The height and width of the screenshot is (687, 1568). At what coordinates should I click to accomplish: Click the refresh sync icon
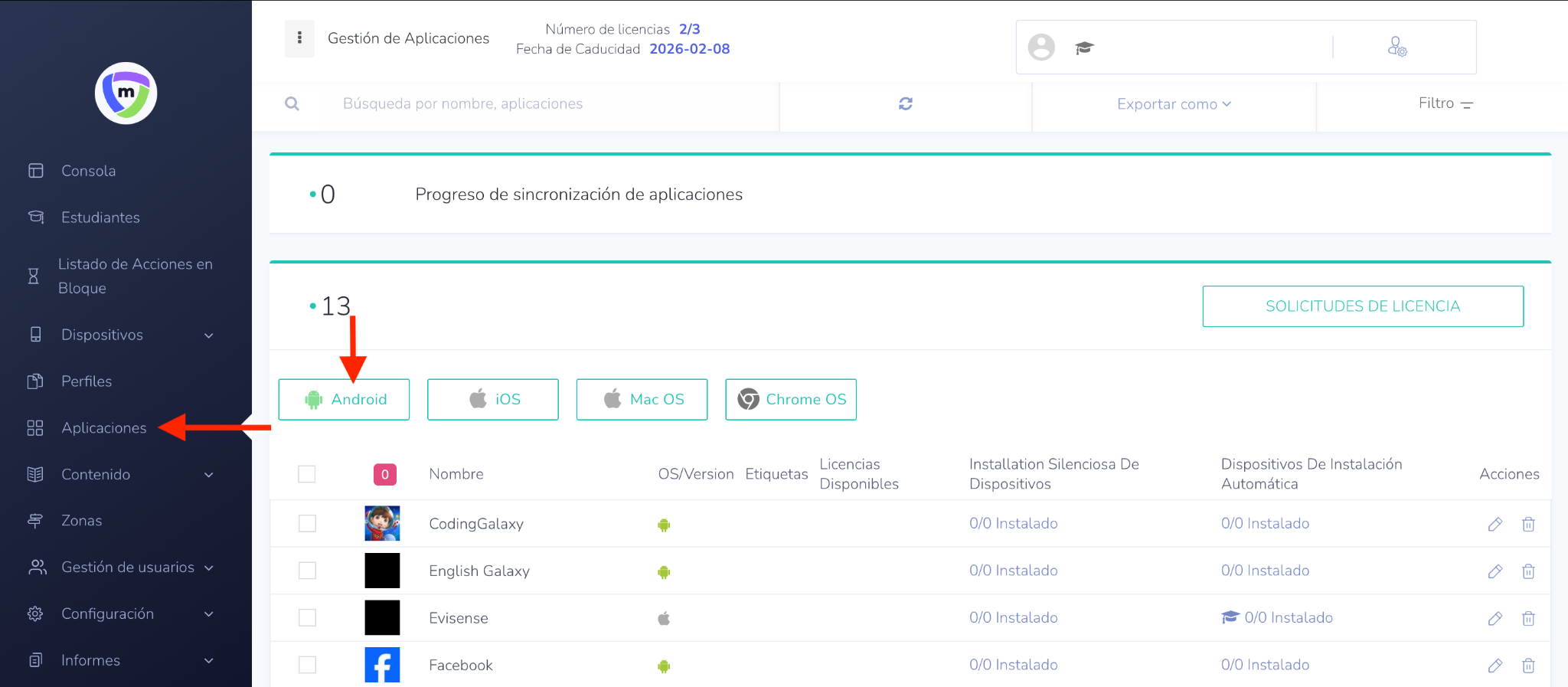(905, 103)
